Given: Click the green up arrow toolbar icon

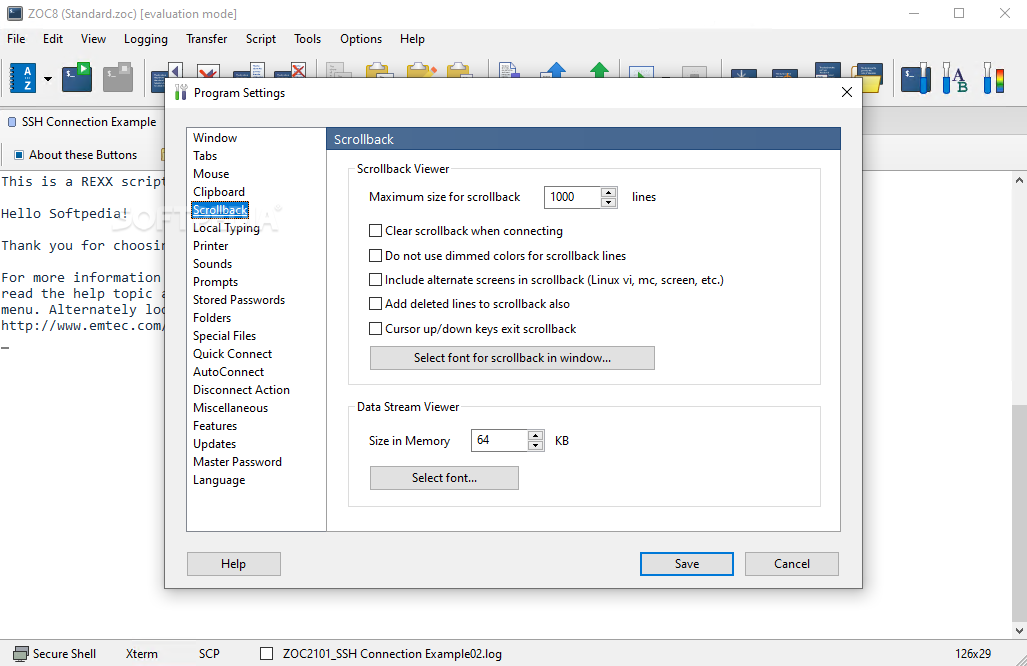Looking at the screenshot, I should pyautogui.click(x=599, y=70).
